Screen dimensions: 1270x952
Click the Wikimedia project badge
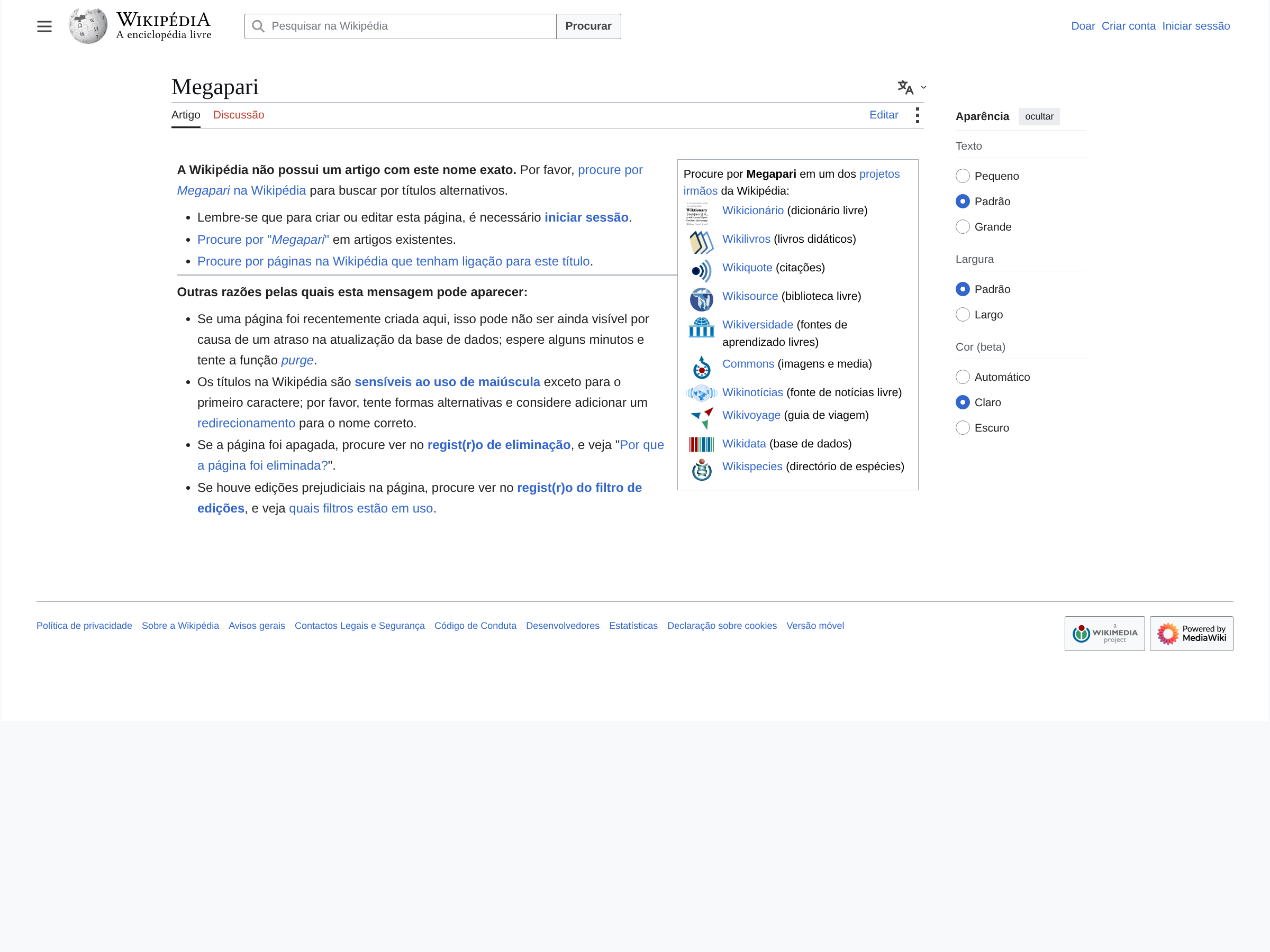(1105, 634)
